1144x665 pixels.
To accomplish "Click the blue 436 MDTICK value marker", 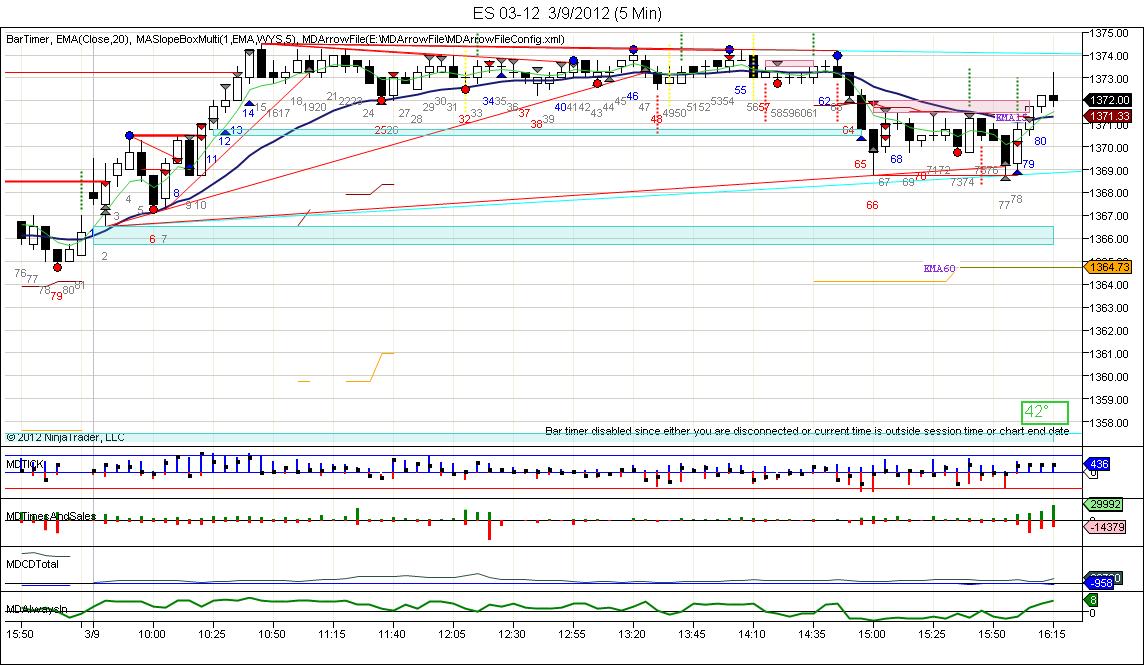I will pos(1099,464).
